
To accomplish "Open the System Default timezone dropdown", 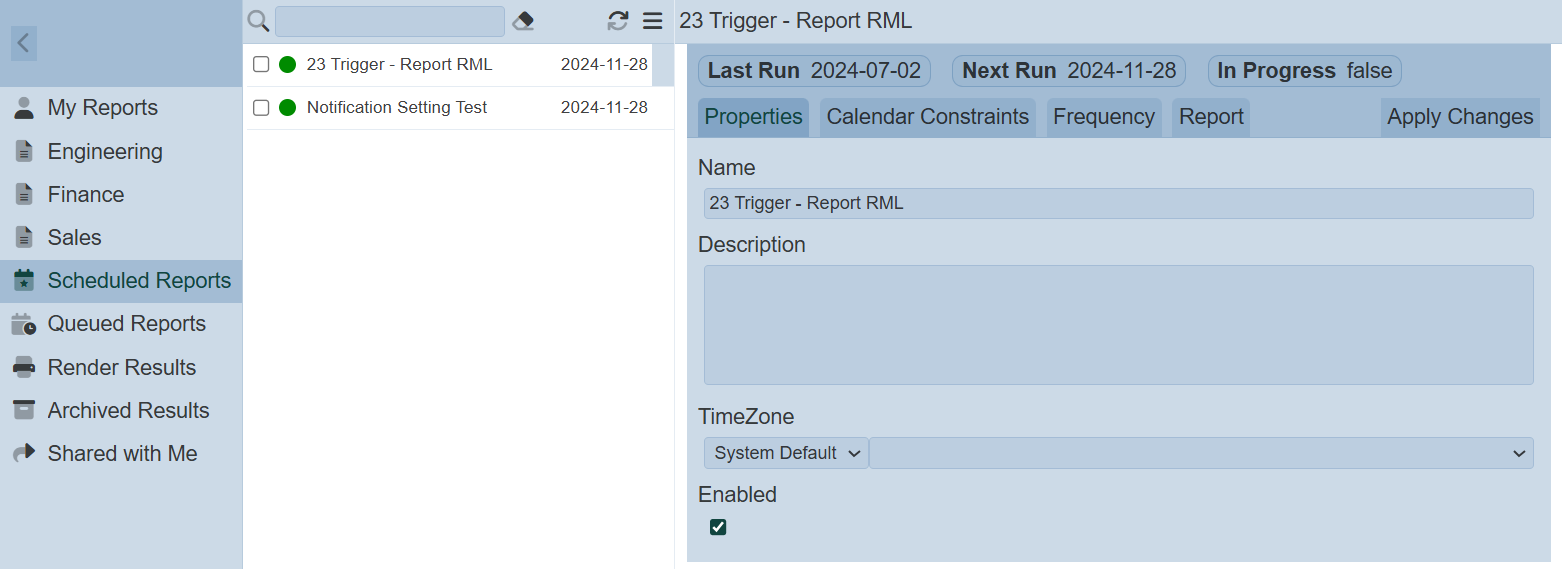I will 786,453.
